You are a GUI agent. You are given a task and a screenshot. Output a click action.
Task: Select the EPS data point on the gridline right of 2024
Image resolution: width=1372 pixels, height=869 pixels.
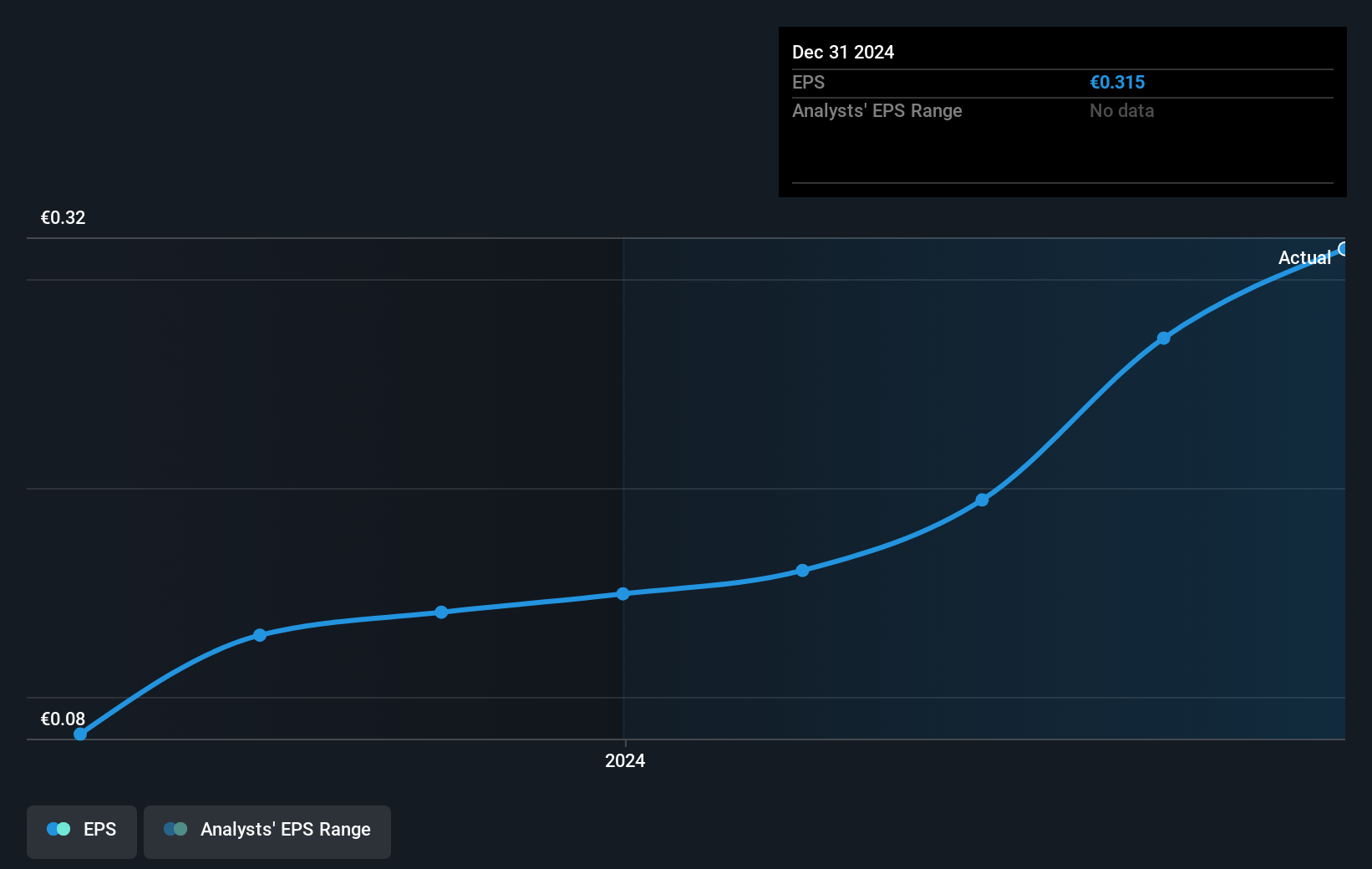pos(983,500)
